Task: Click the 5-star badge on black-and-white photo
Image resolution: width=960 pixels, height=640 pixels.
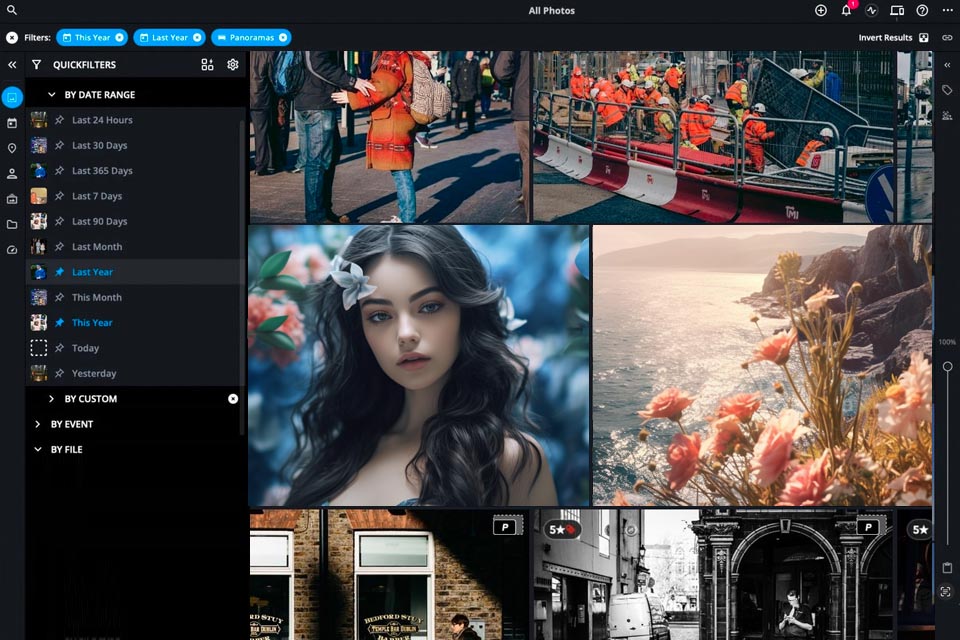Action: (563, 529)
